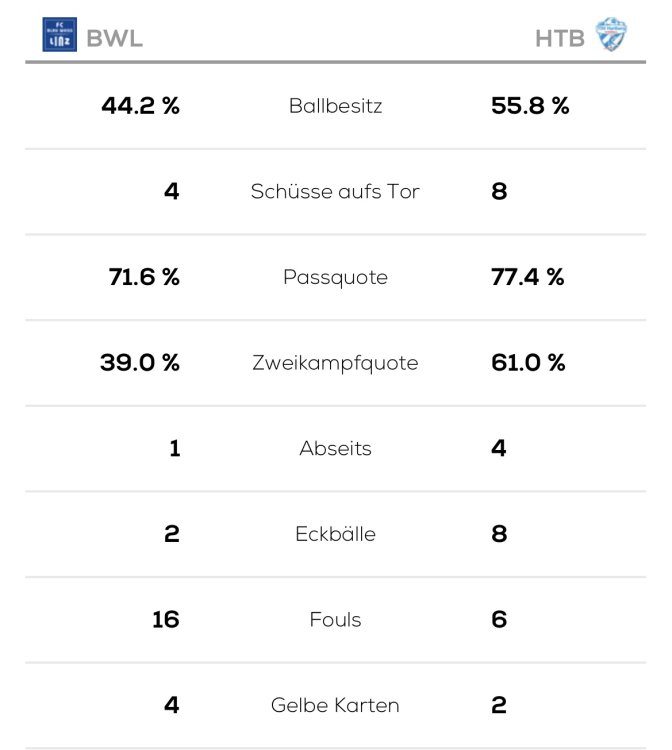The image size is (672, 750).
Task: Click BWL's 44.2 % possession value
Action: click(x=141, y=106)
